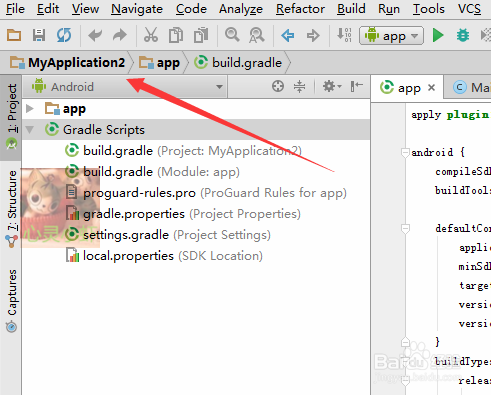
Task: Navigate Back with the blue left arrow
Action: coord(288,35)
